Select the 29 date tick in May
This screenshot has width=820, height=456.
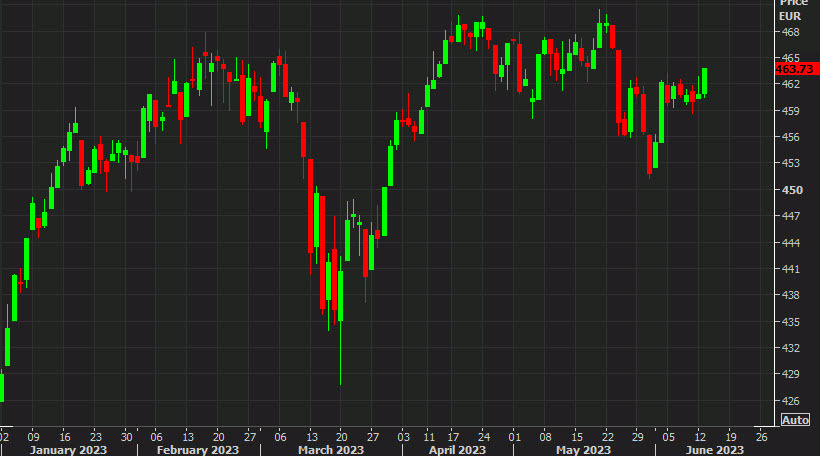point(637,437)
